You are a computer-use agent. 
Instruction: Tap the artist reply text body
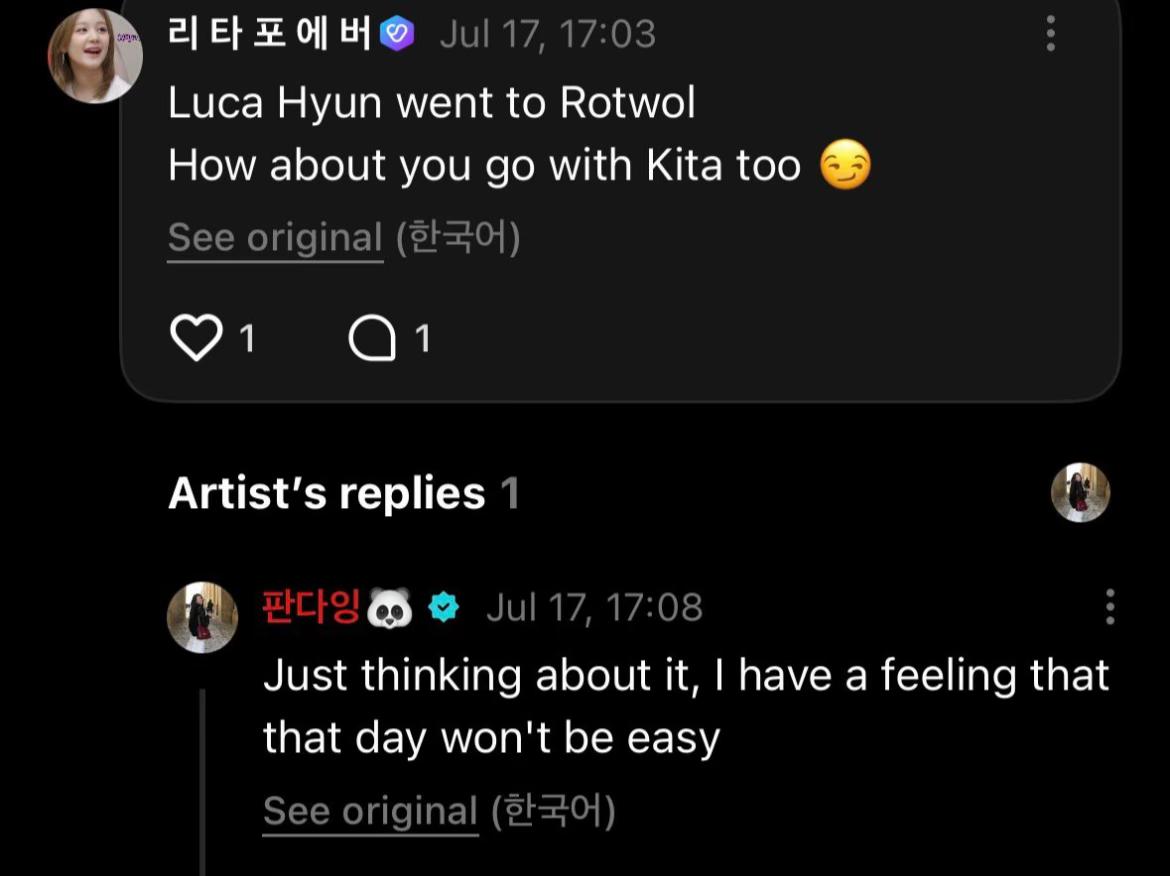coord(686,707)
